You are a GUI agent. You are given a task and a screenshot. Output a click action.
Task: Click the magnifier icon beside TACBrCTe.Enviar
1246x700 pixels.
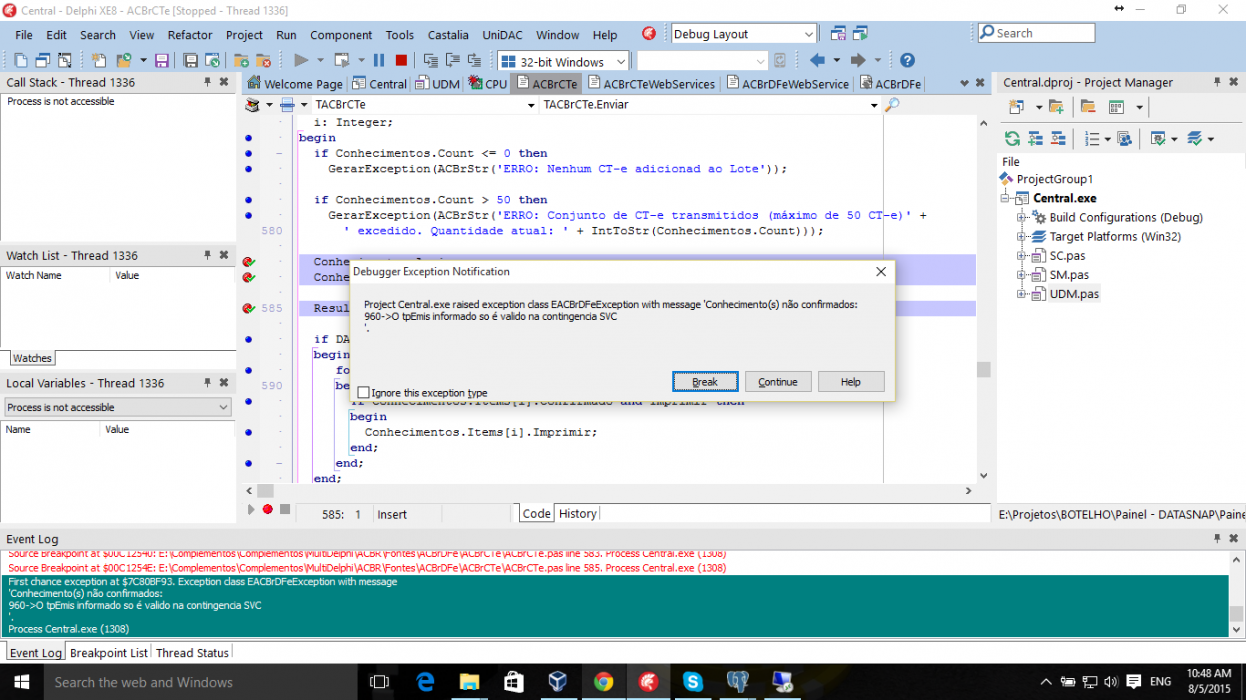892,104
